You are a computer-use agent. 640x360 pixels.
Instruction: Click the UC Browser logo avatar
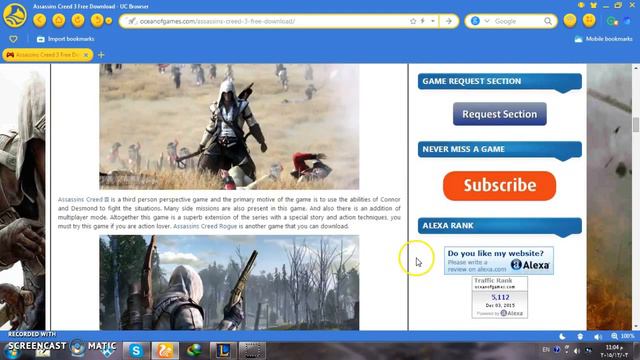click(x=15, y=16)
